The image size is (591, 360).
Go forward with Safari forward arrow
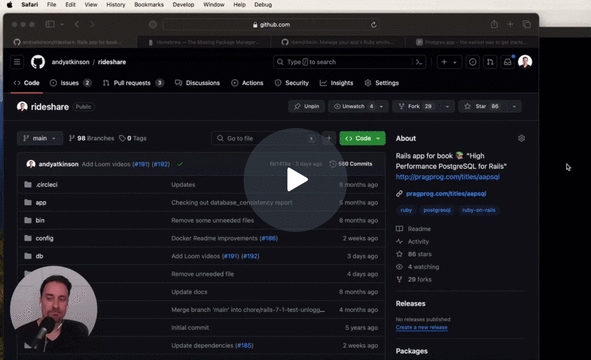click(x=92, y=25)
